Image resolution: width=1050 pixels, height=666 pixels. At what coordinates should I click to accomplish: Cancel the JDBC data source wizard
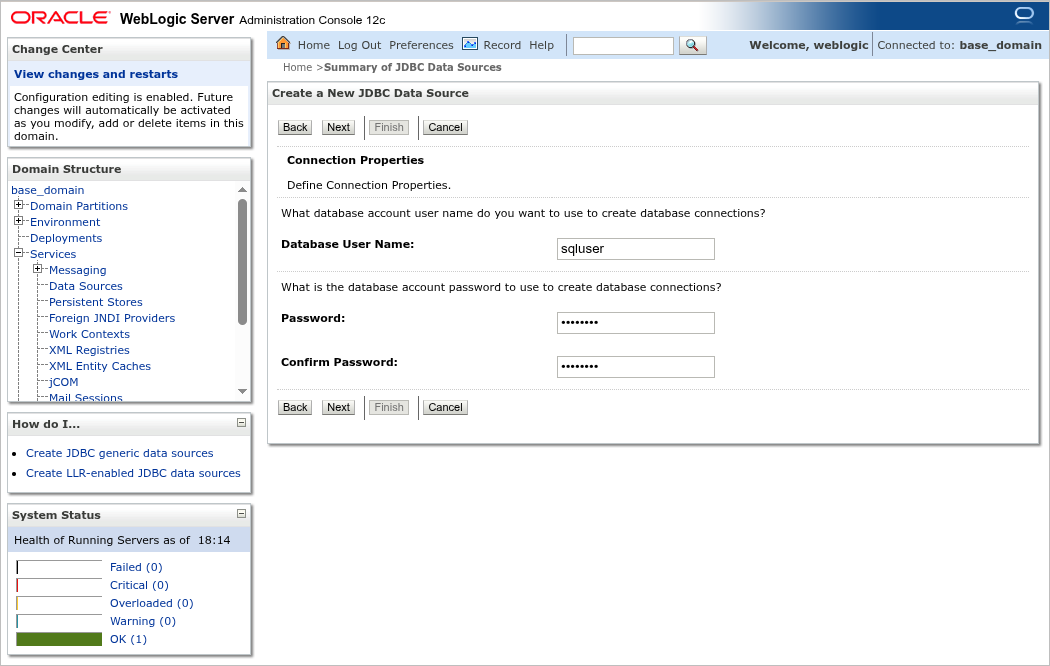pyautogui.click(x=444, y=127)
